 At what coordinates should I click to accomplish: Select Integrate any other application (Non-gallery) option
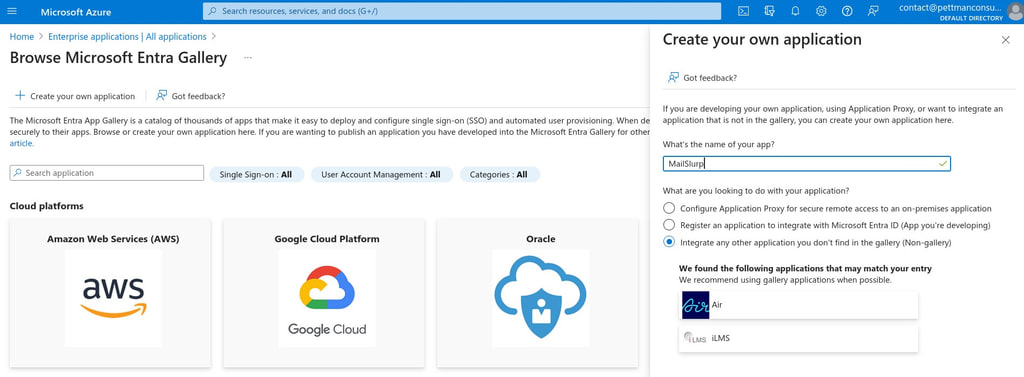(669, 242)
